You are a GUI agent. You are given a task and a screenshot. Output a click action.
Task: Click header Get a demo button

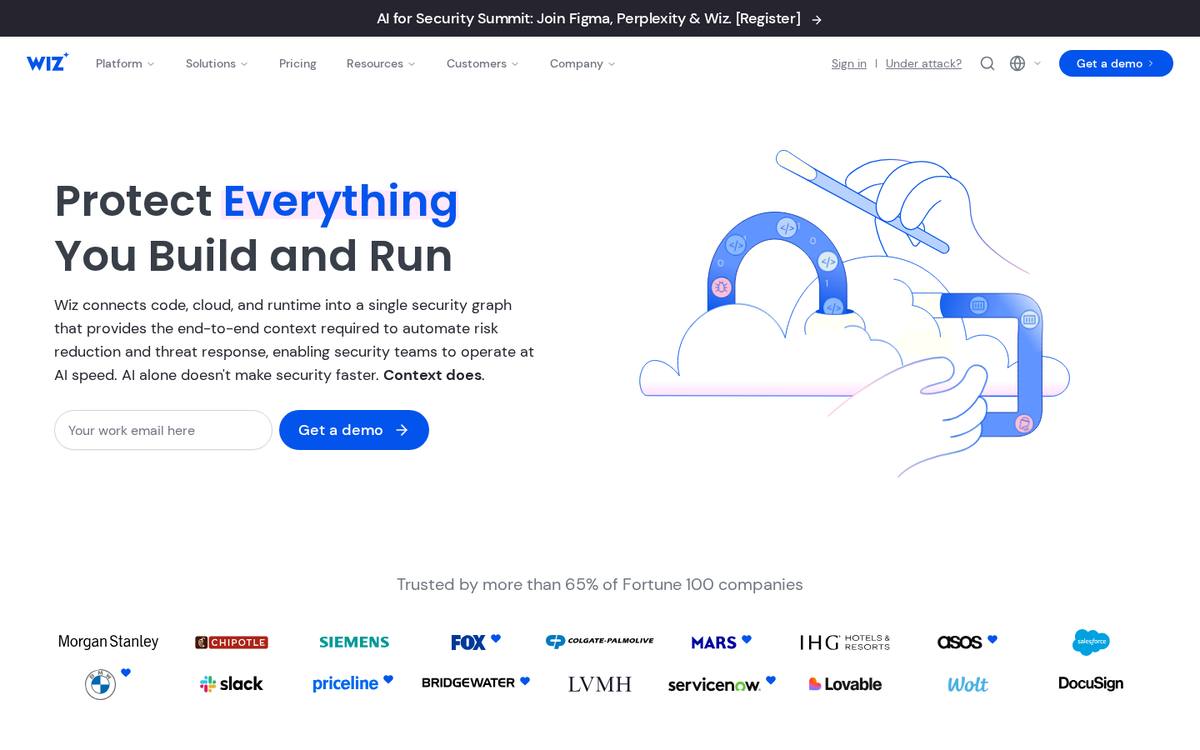pos(1116,63)
